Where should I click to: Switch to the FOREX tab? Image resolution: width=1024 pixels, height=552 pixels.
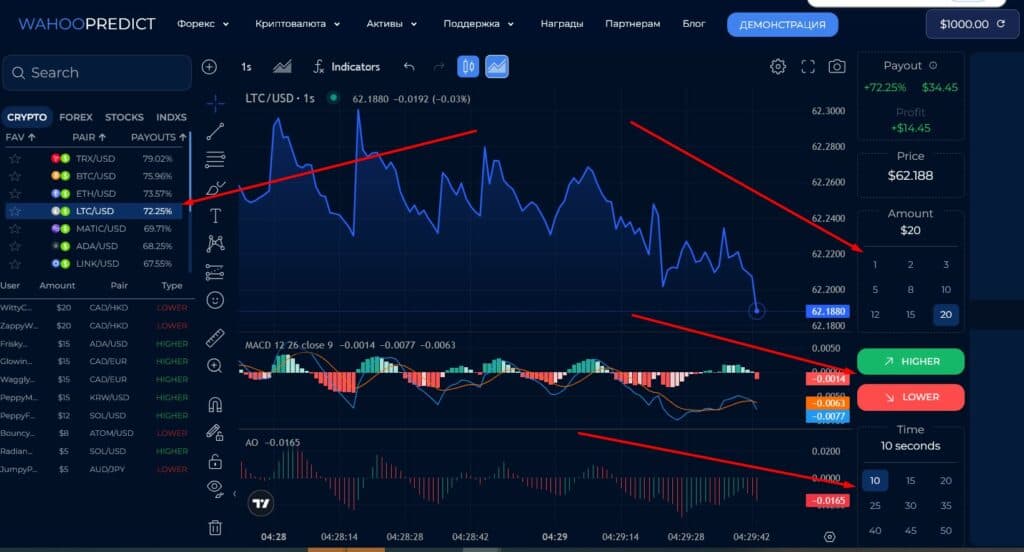[x=76, y=117]
